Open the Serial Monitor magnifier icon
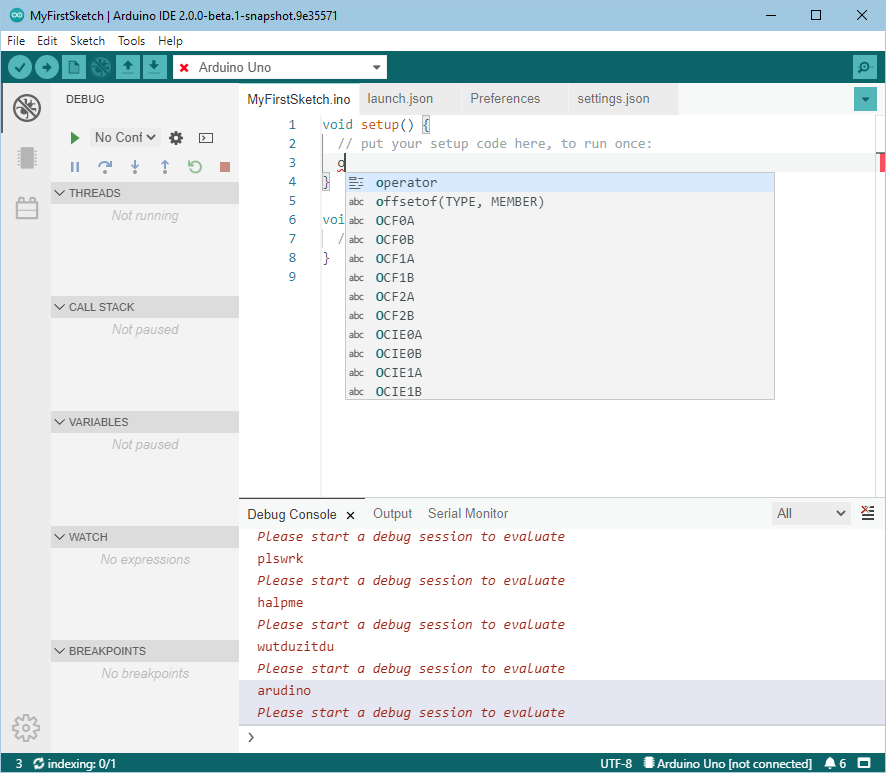886x773 pixels. pyautogui.click(x=865, y=67)
